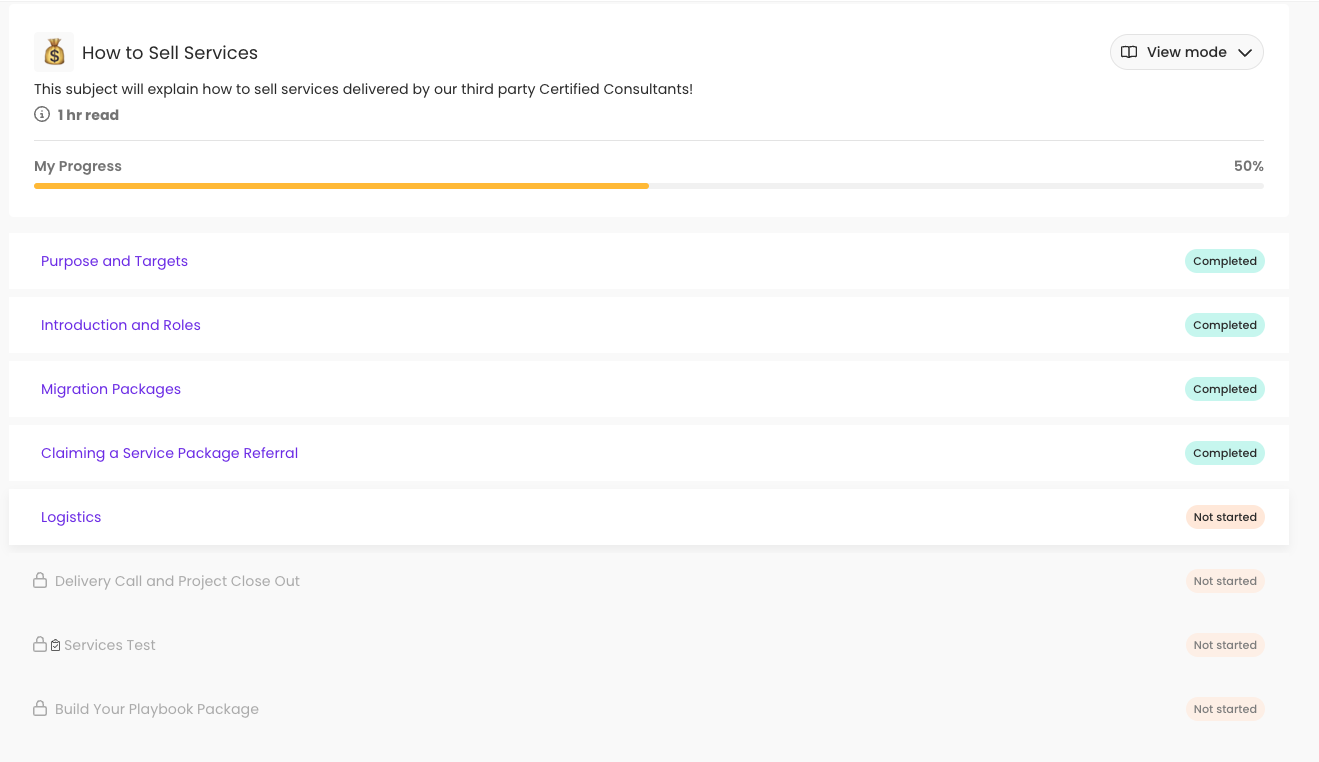Screen dimensions: 1319x762
Task: Click the lock icon beside Services Test
Action: (40, 645)
